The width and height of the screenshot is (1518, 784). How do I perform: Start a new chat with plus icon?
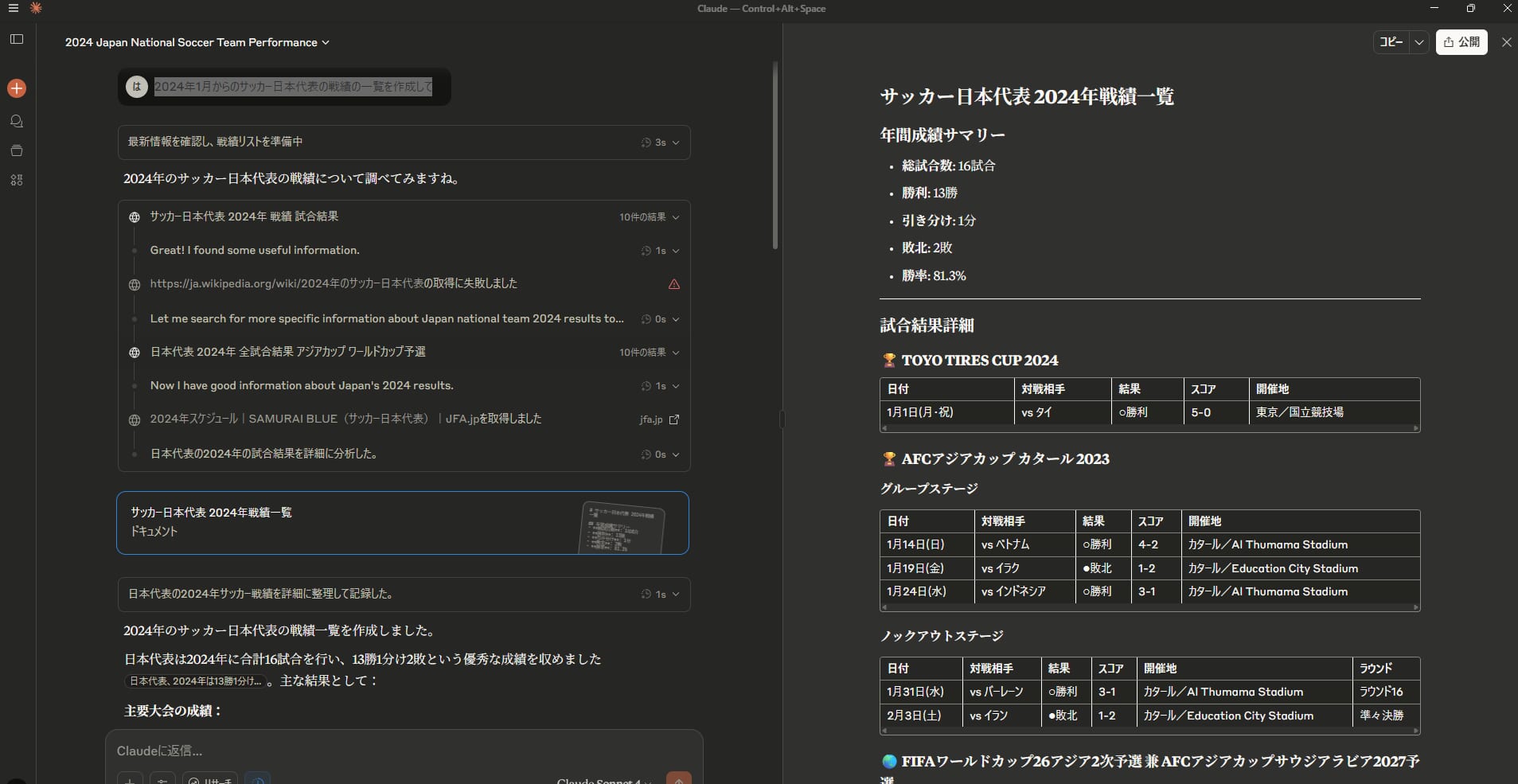[x=17, y=88]
